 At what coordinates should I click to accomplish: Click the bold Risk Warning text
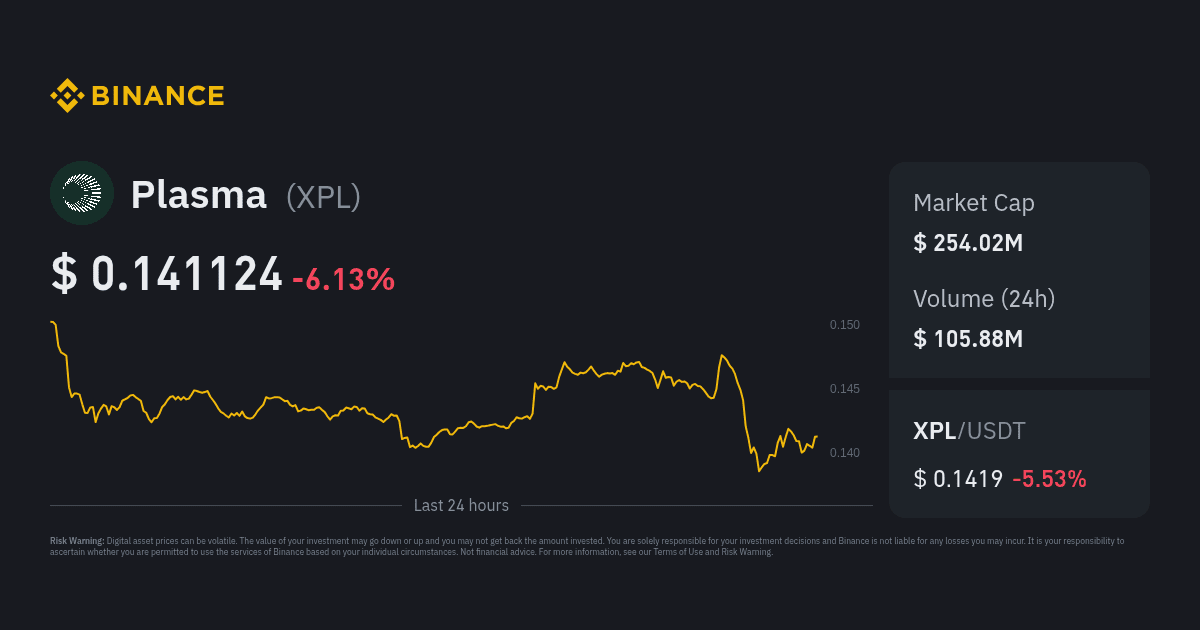77,541
